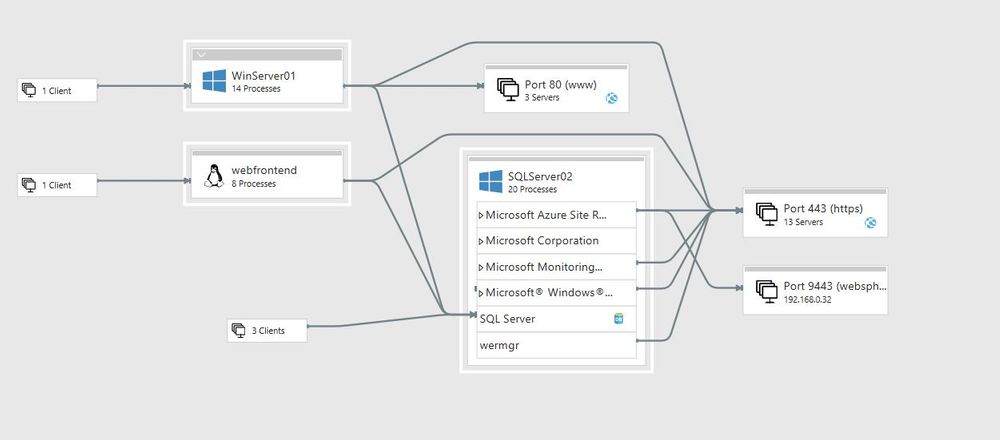Click the Windows logo on WinServer01
The height and width of the screenshot is (440, 1000).
(214, 81)
